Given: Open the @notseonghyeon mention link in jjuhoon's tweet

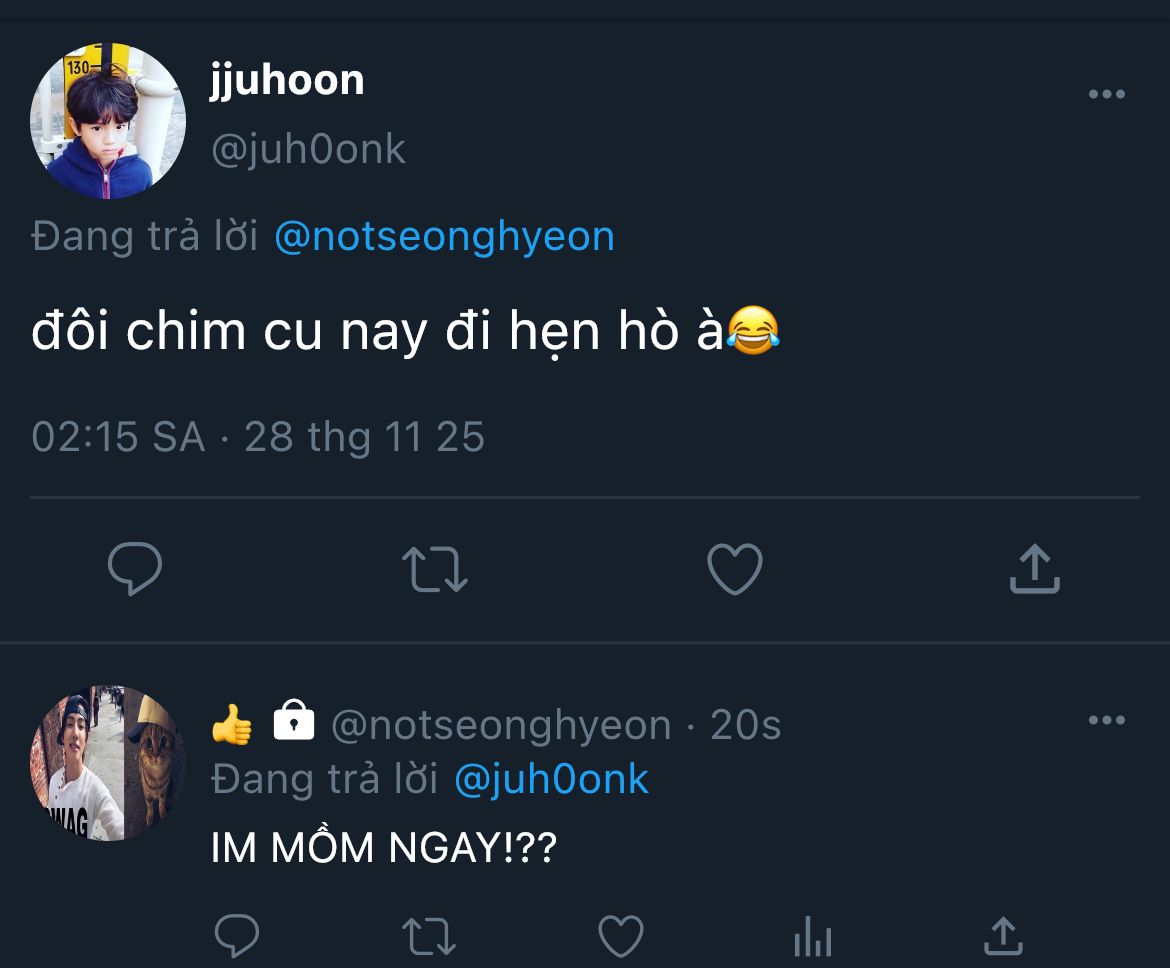Looking at the screenshot, I should (444, 237).
